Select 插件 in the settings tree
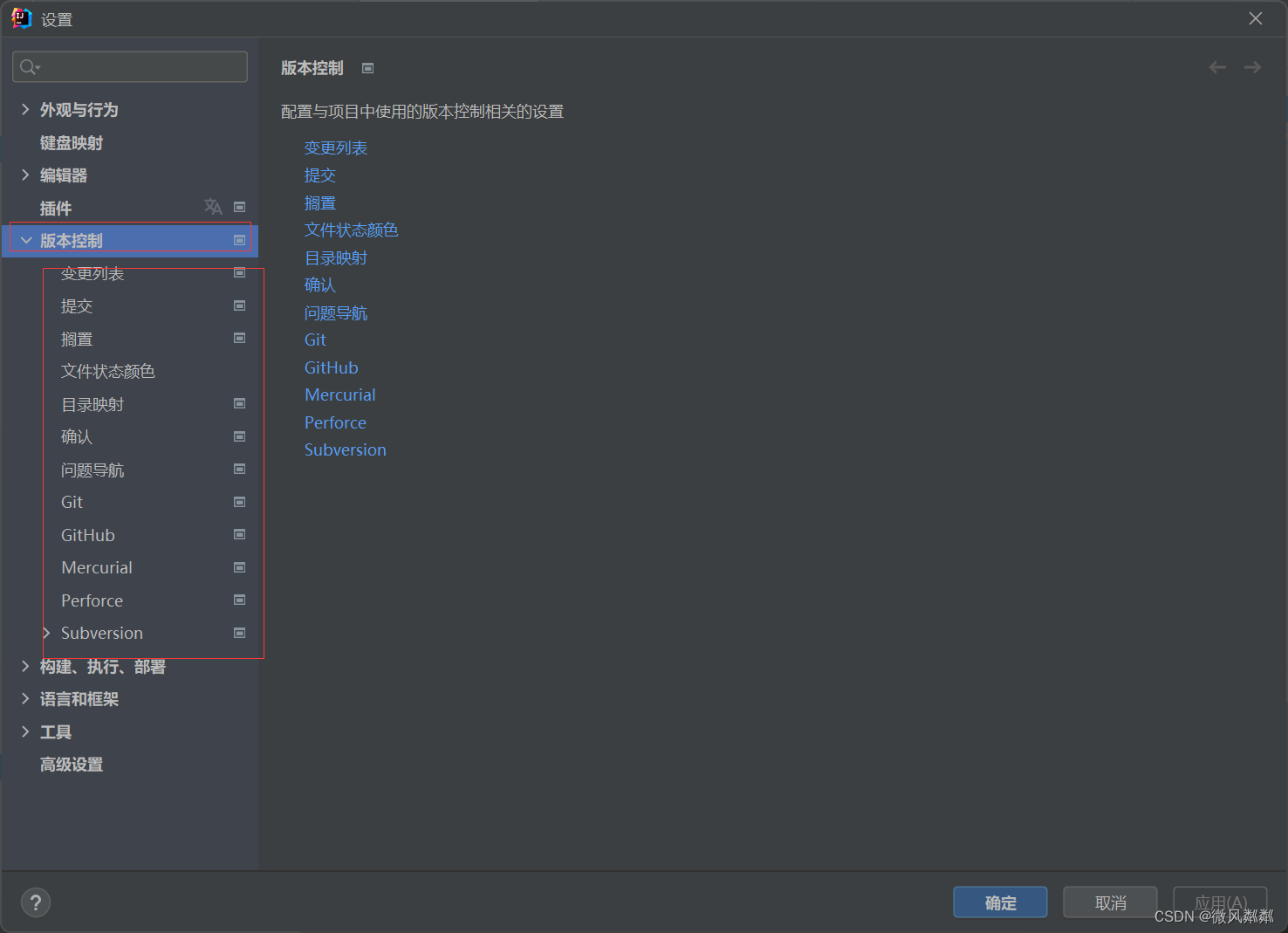1288x933 pixels. click(56, 208)
